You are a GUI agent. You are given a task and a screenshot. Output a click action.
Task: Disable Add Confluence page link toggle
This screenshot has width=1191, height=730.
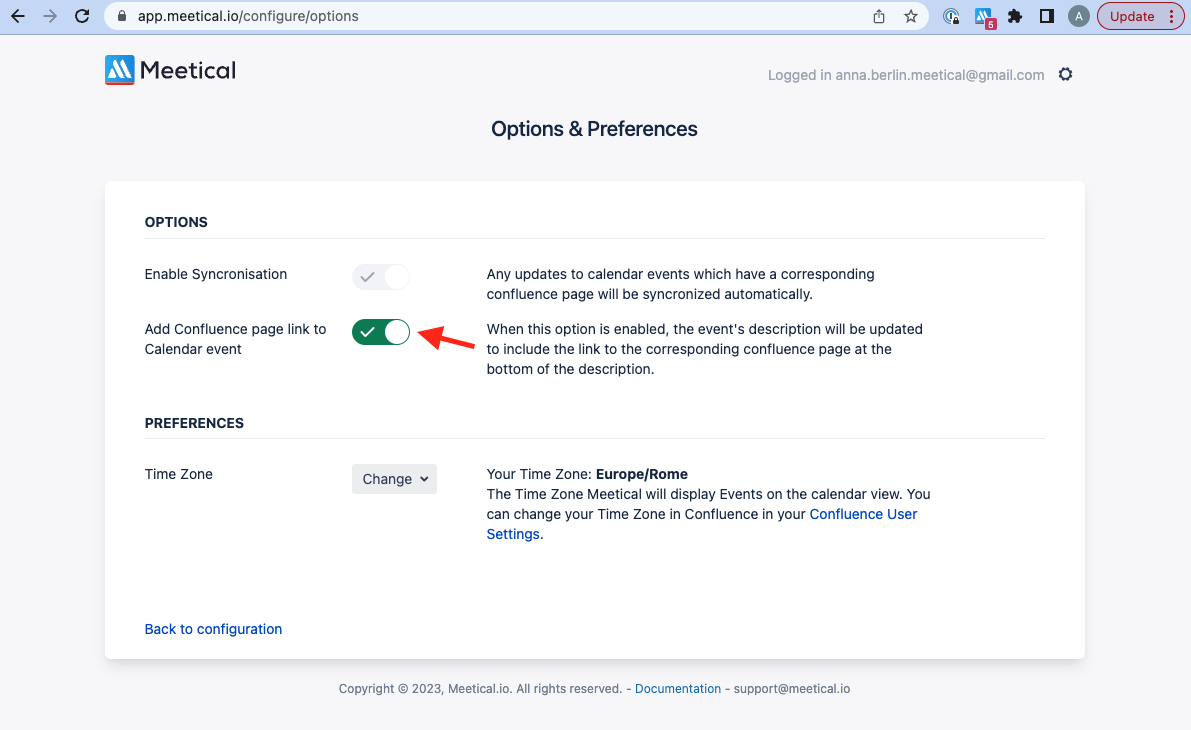tap(381, 332)
